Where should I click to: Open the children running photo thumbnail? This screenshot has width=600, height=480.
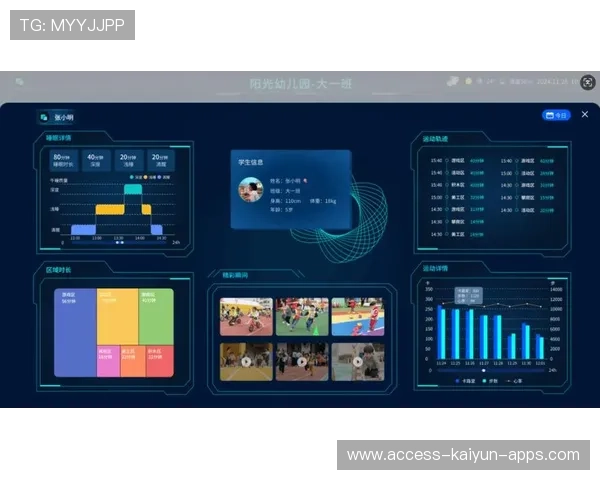301,316
